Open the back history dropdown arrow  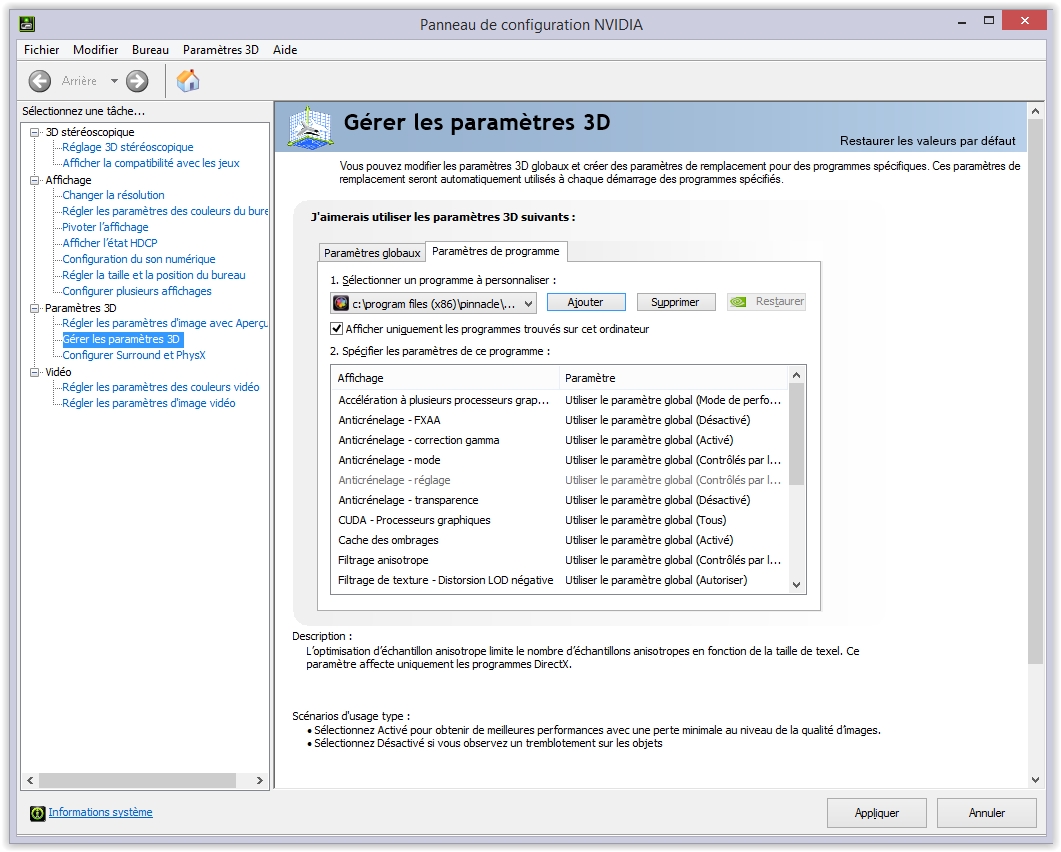(114, 81)
